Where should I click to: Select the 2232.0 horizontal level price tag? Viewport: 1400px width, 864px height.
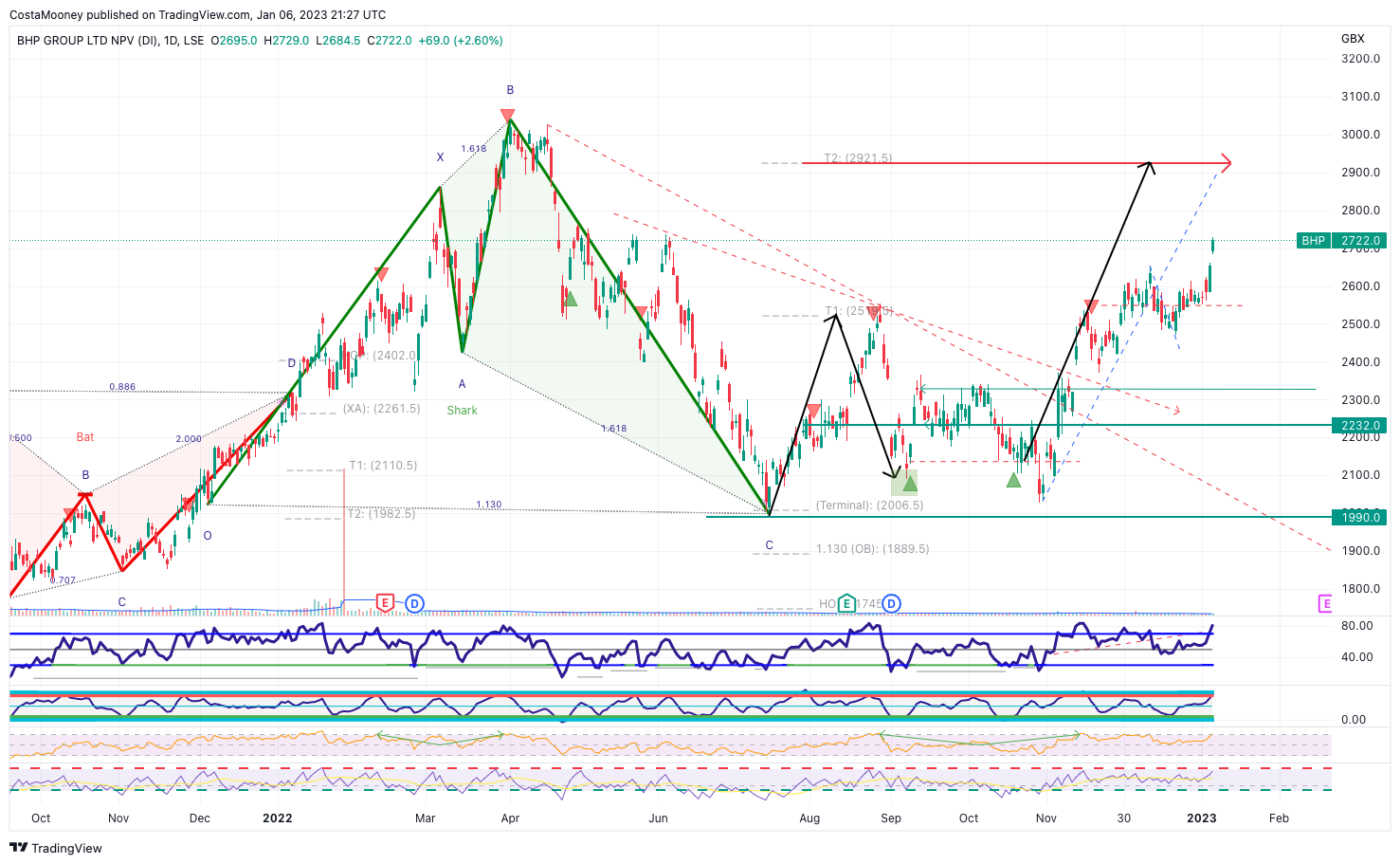[1360, 426]
